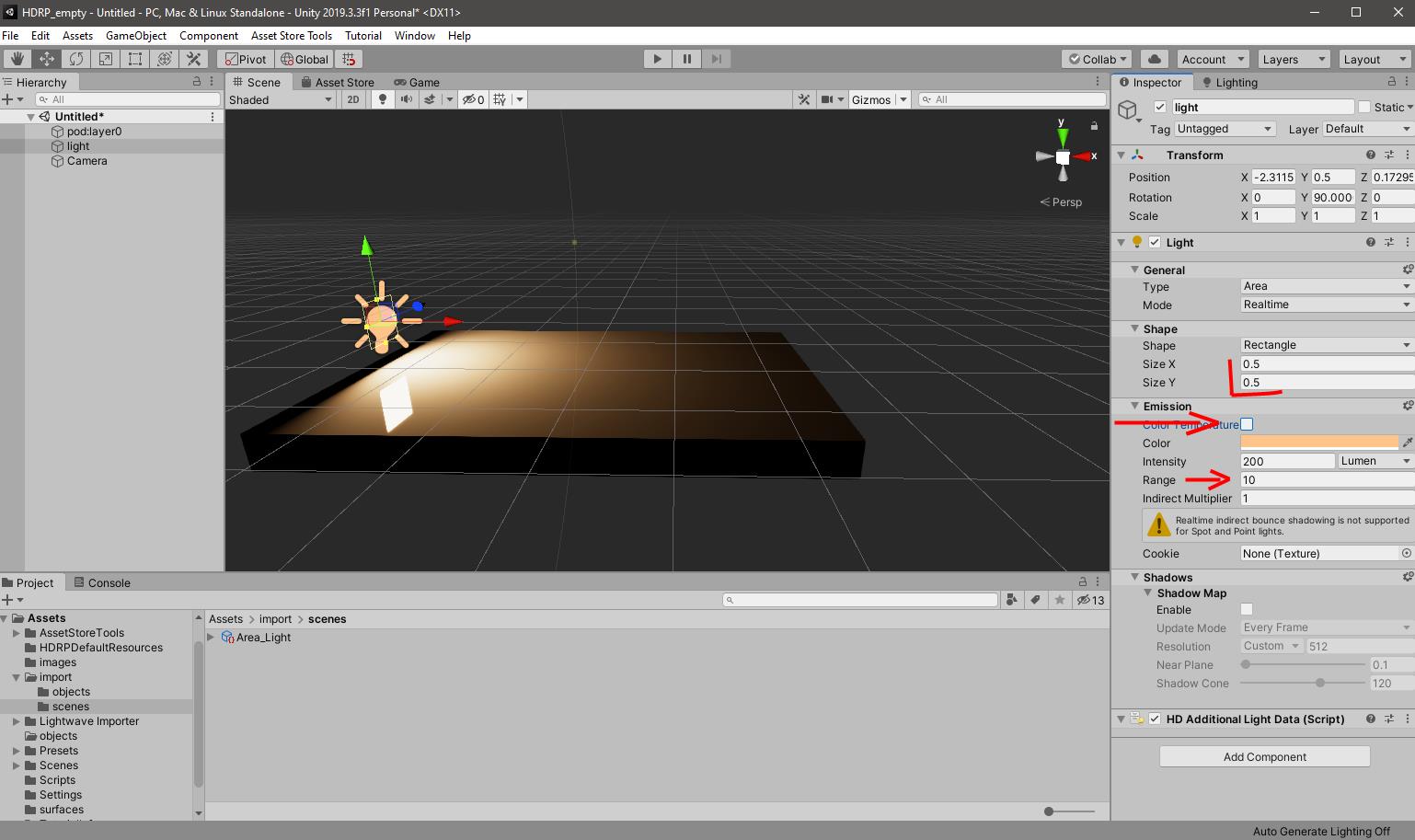Select the Hand tool in toolbar
The width and height of the screenshot is (1415, 840).
click(x=17, y=59)
